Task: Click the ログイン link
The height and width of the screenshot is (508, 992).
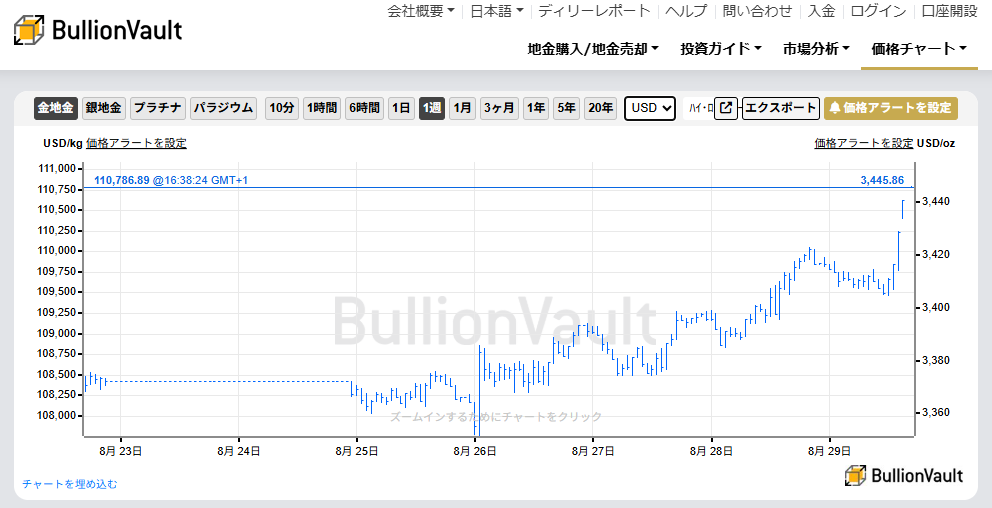Action: [x=878, y=11]
